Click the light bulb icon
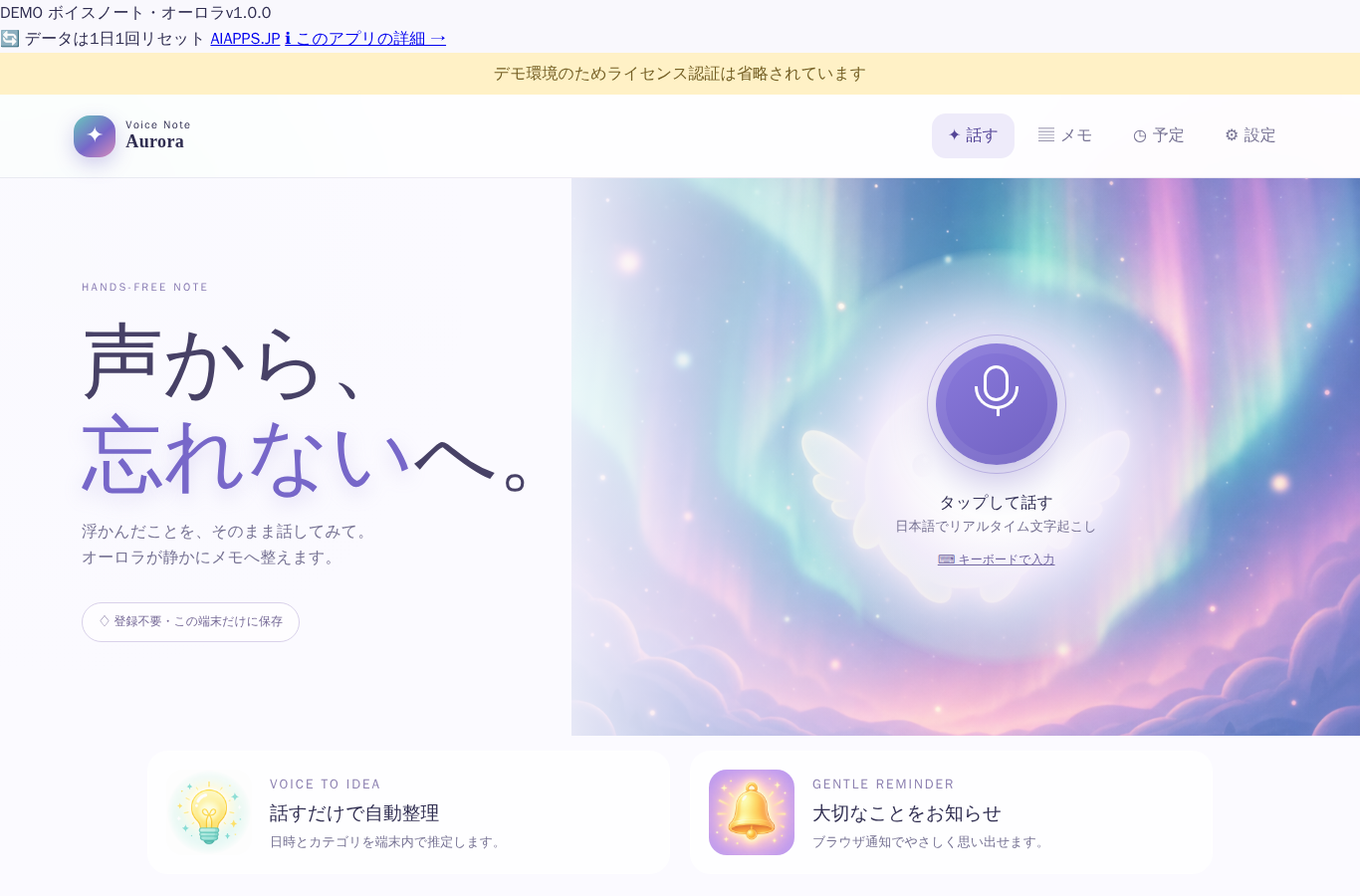 [x=209, y=812]
